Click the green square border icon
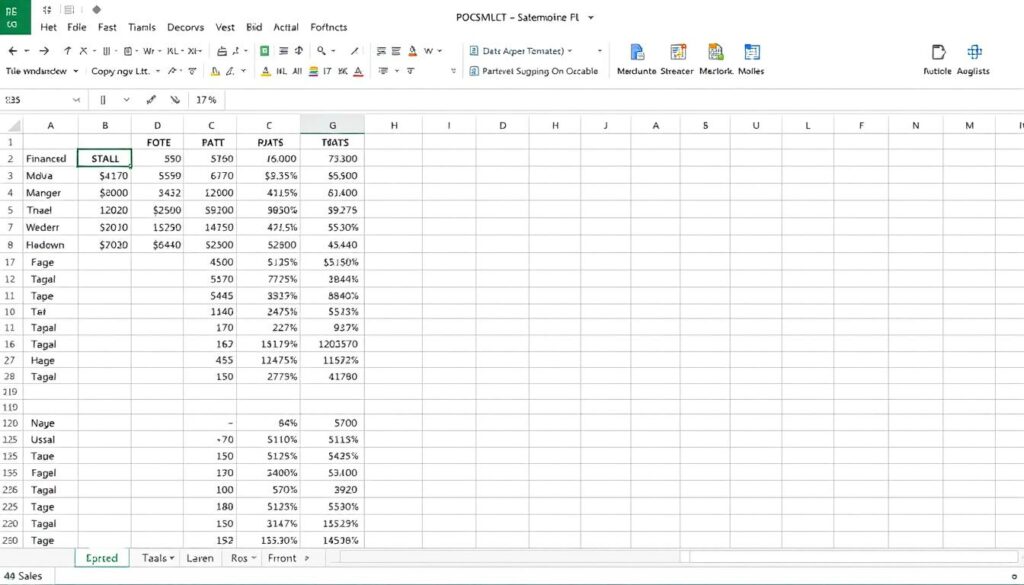The image size is (1024, 585). [264, 51]
